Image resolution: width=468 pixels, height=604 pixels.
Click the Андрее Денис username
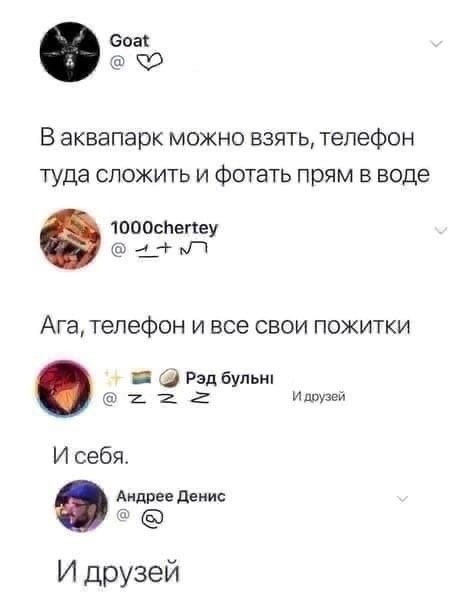tap(171, 496)
